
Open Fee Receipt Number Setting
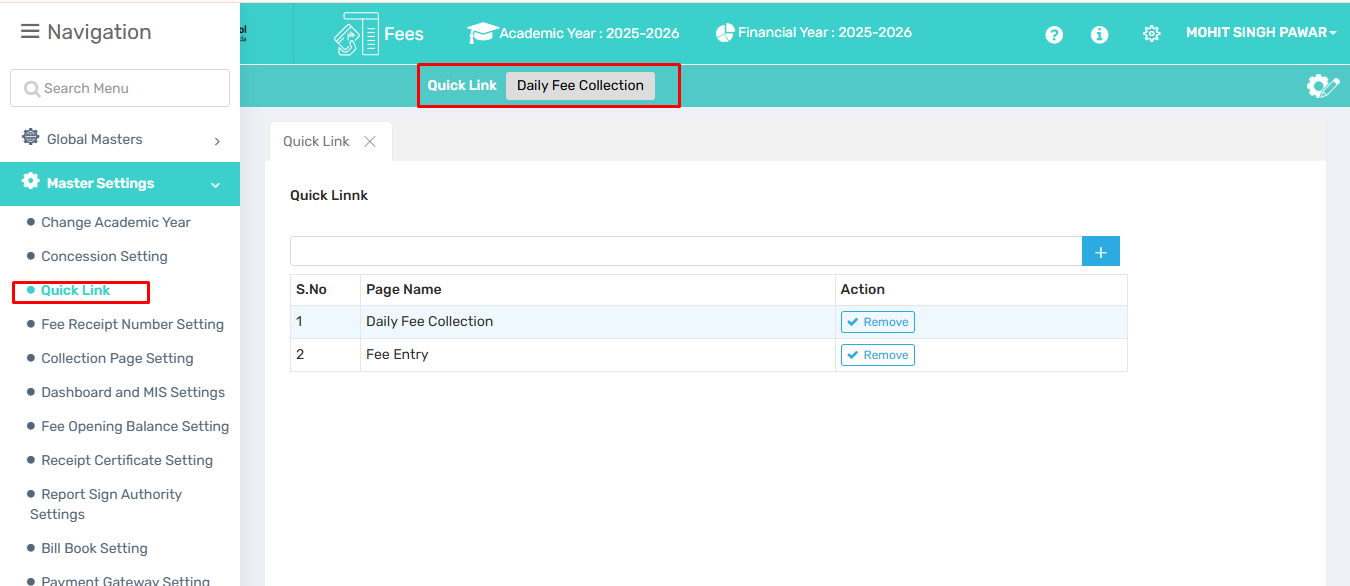coord(132,324)
